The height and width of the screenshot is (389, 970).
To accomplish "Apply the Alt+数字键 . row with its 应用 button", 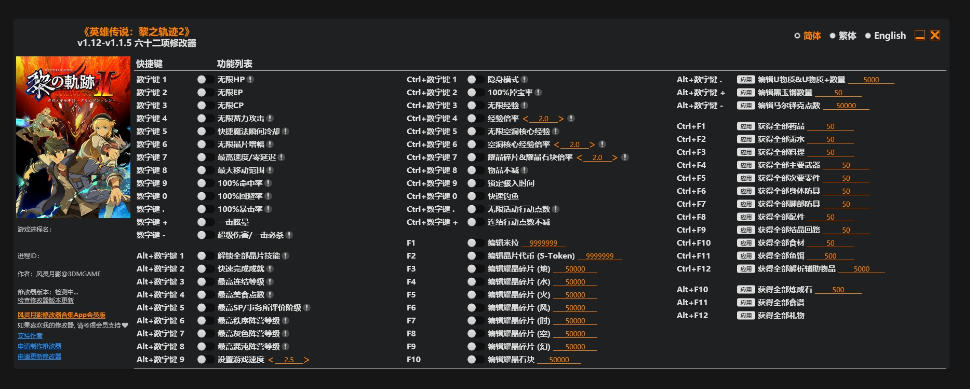I will pyautogui.click(x=745, y=80).
